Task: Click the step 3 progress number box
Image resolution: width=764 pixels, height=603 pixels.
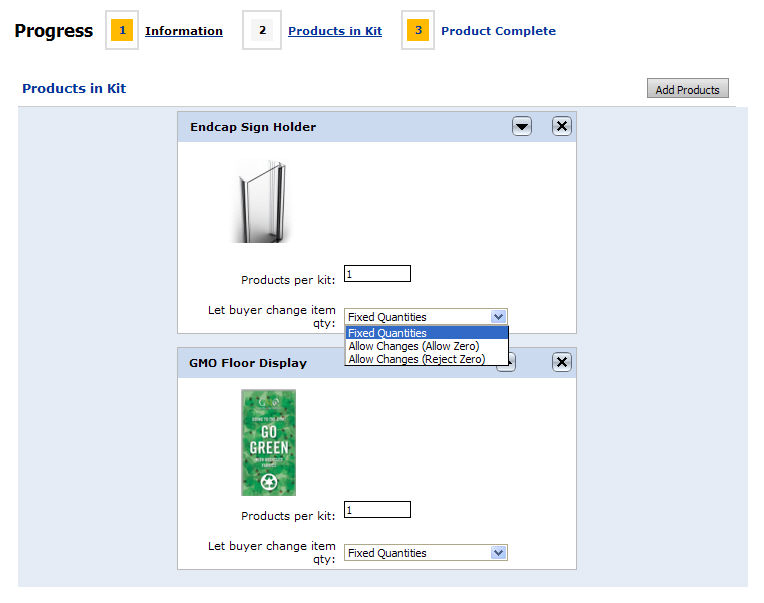Action: pyautogui.click(x=418, y=30)
